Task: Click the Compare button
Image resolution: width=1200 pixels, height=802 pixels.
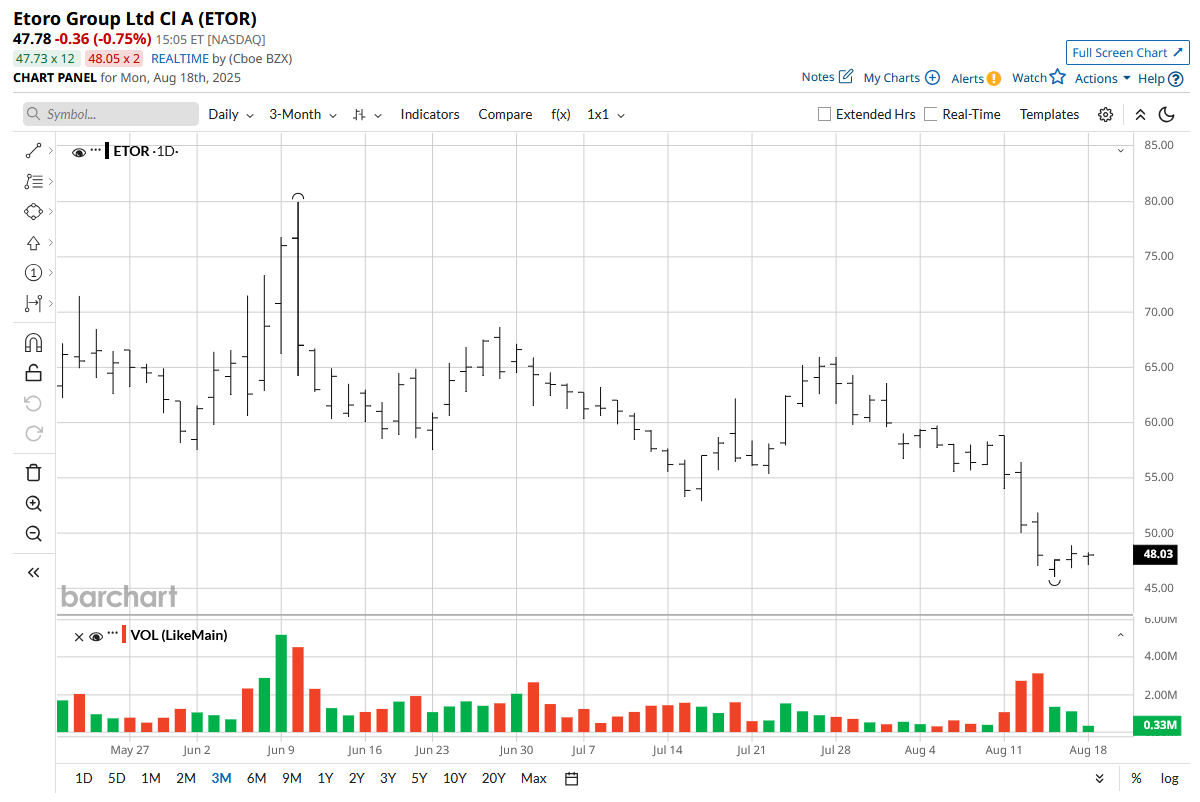Action: pyautogui.click(x=505, y=114)
